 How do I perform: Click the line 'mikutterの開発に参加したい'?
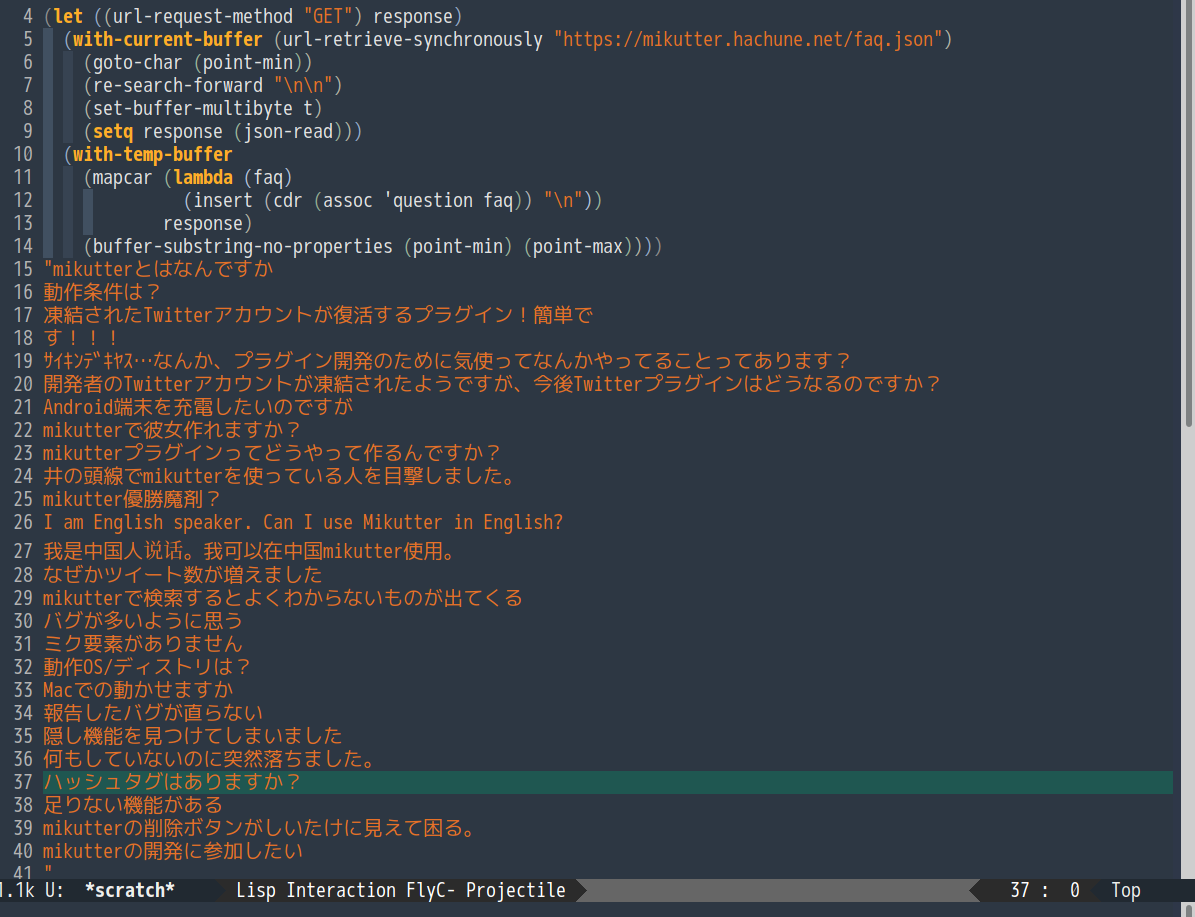pos(172,851)
